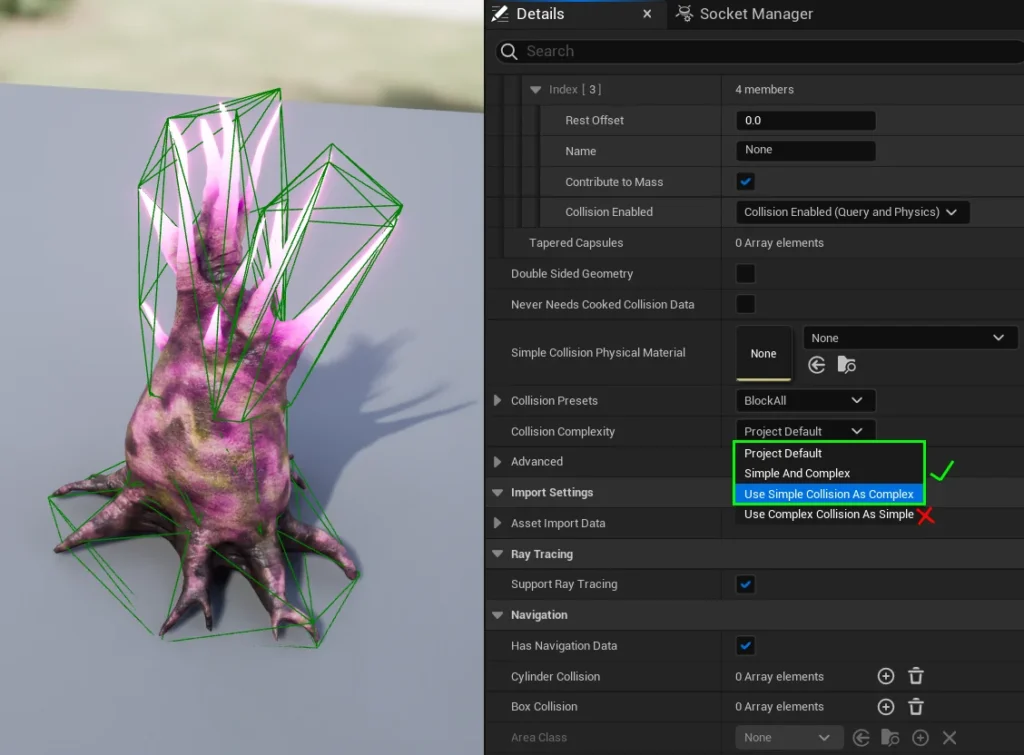1024x755 pixels.
Task: Browse to physical material in Content Browser
Action: 847,366
